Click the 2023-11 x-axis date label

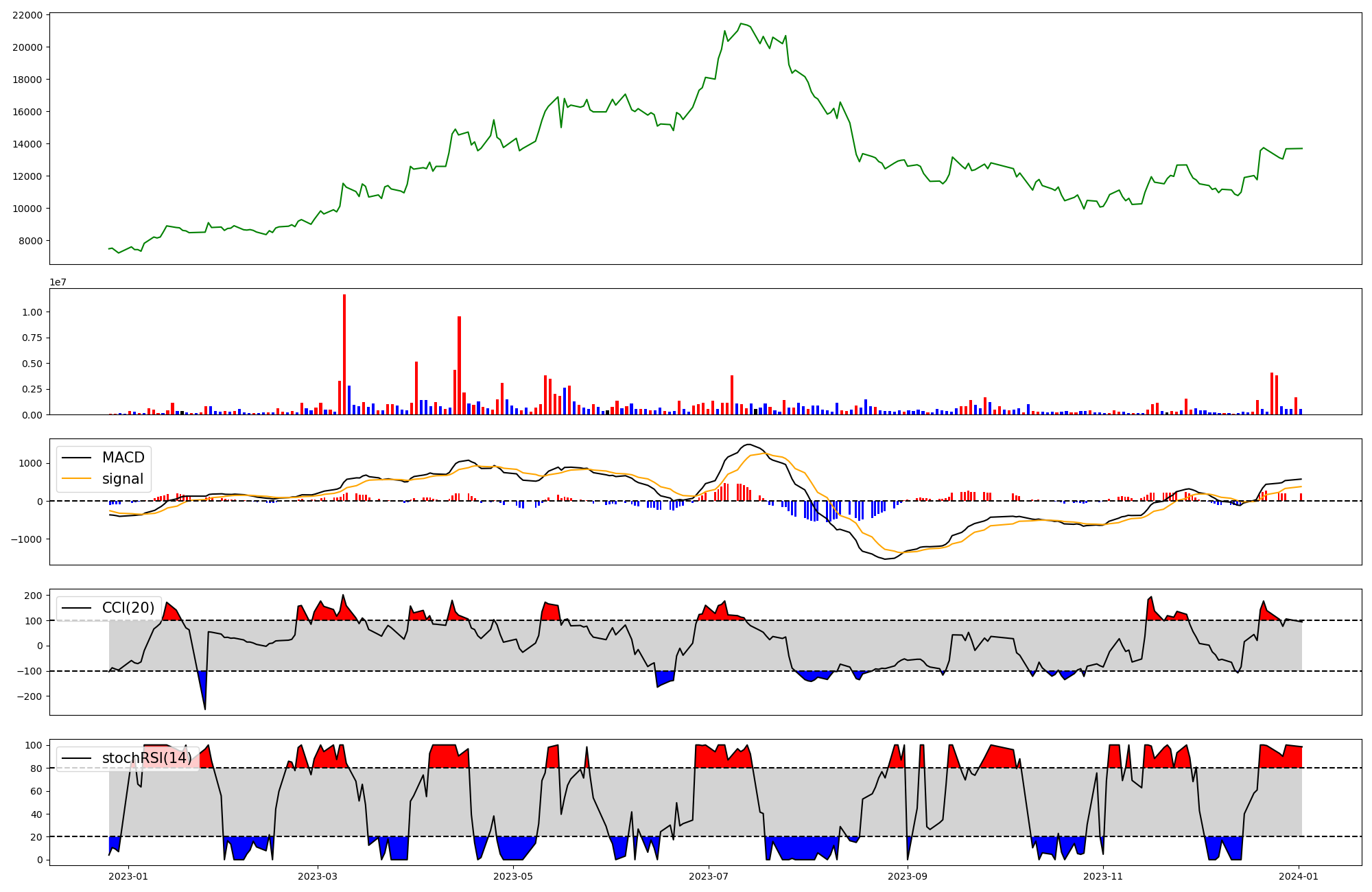pyautogui.click(x=1103, y=876)
